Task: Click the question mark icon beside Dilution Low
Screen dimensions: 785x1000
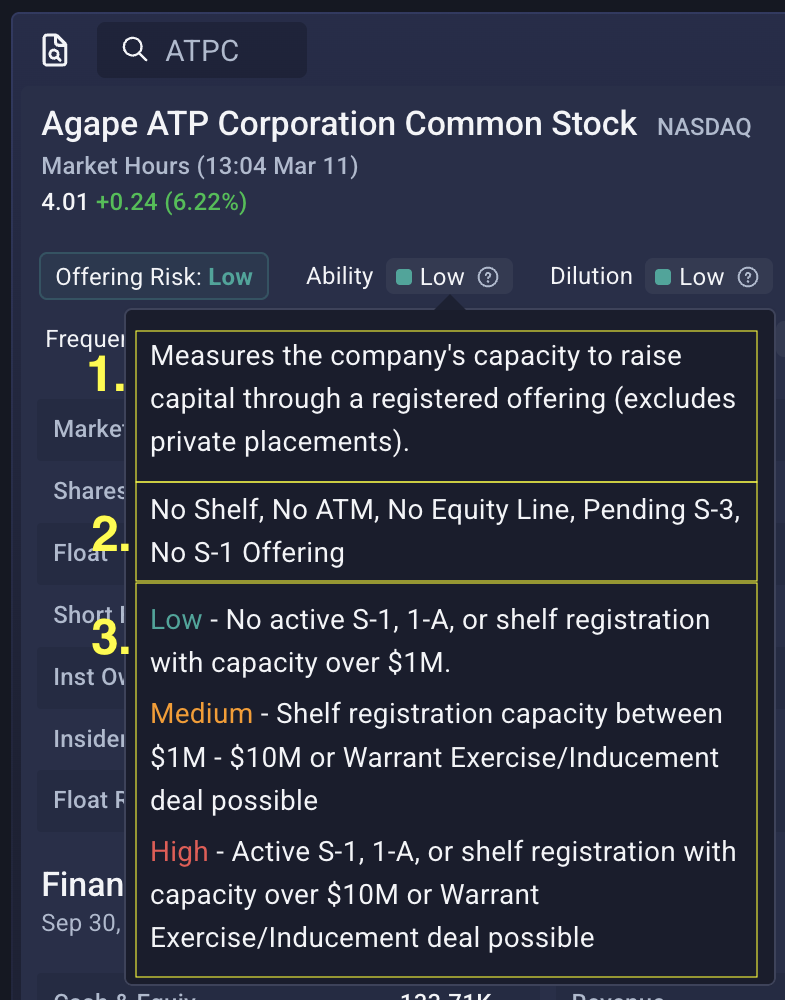Action: click(x=747, y=277)
